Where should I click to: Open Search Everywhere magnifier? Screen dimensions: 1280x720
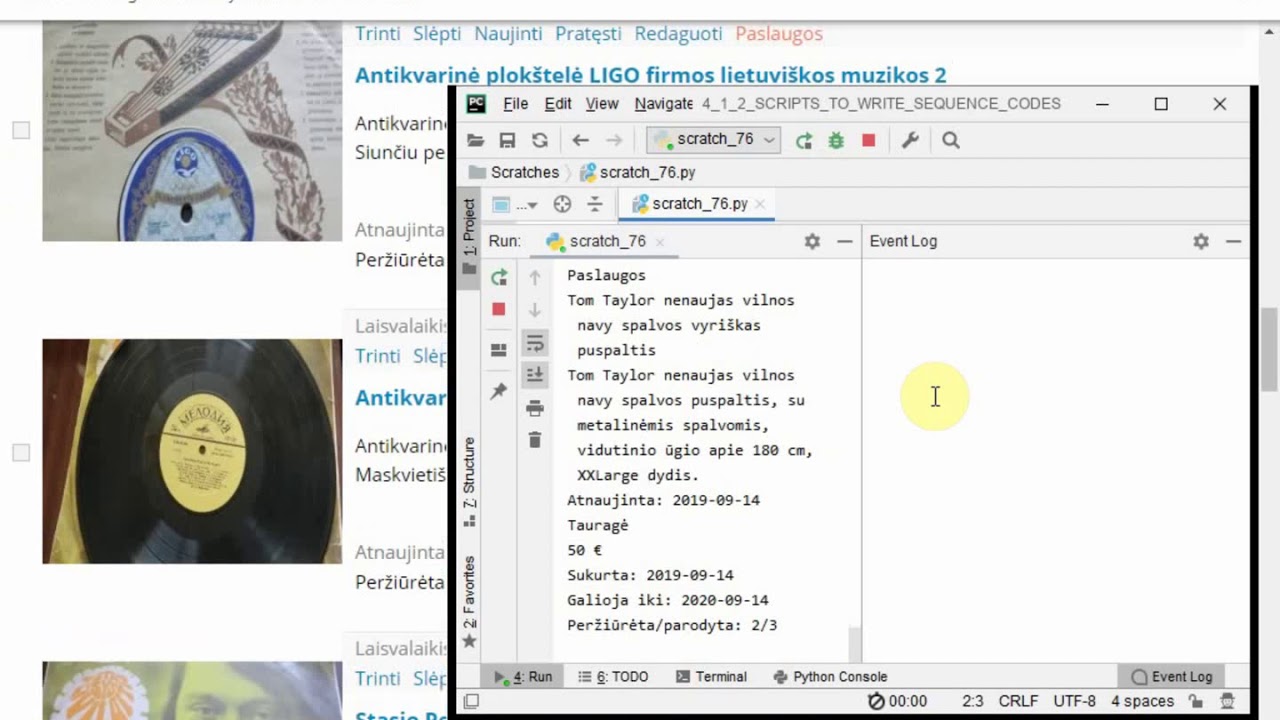coord(951,141)
